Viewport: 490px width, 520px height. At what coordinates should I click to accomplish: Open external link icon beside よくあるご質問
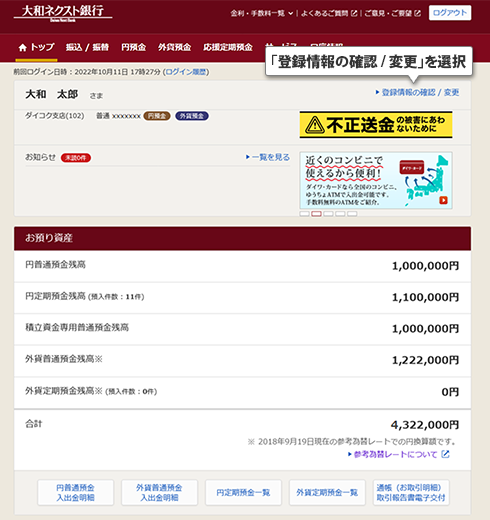click(x=354, y=13)
